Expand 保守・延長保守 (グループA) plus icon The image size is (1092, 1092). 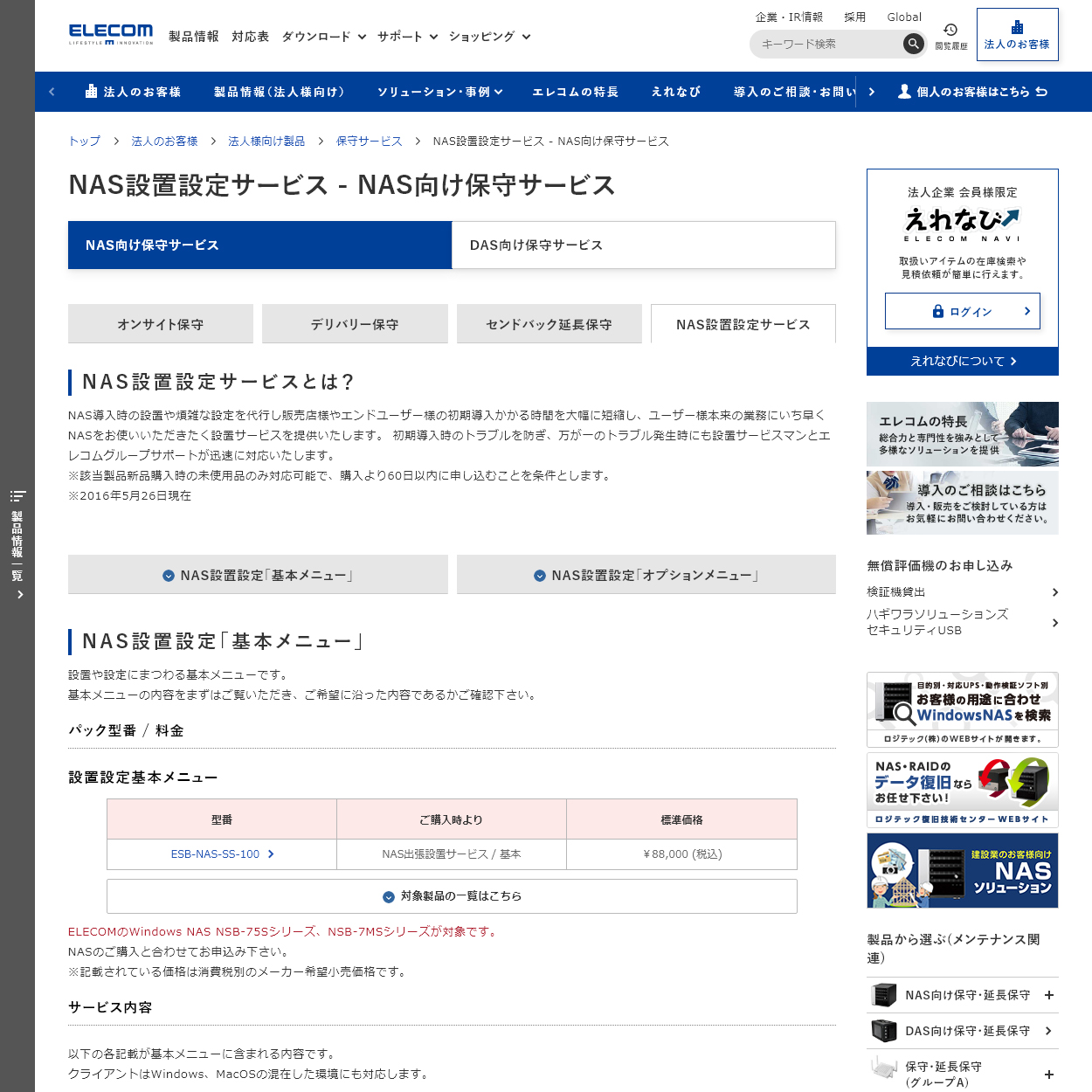coord(1049,1075)
